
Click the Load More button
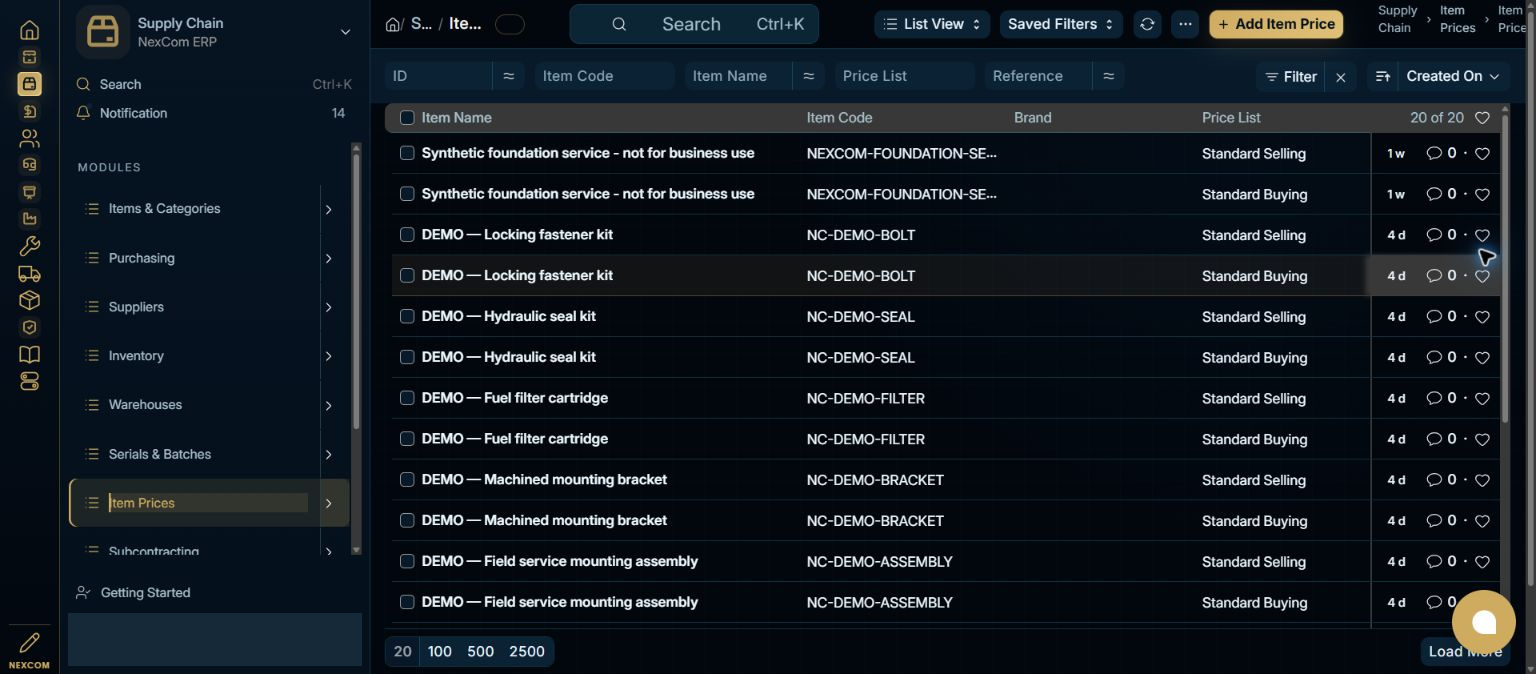[1465, 651]
